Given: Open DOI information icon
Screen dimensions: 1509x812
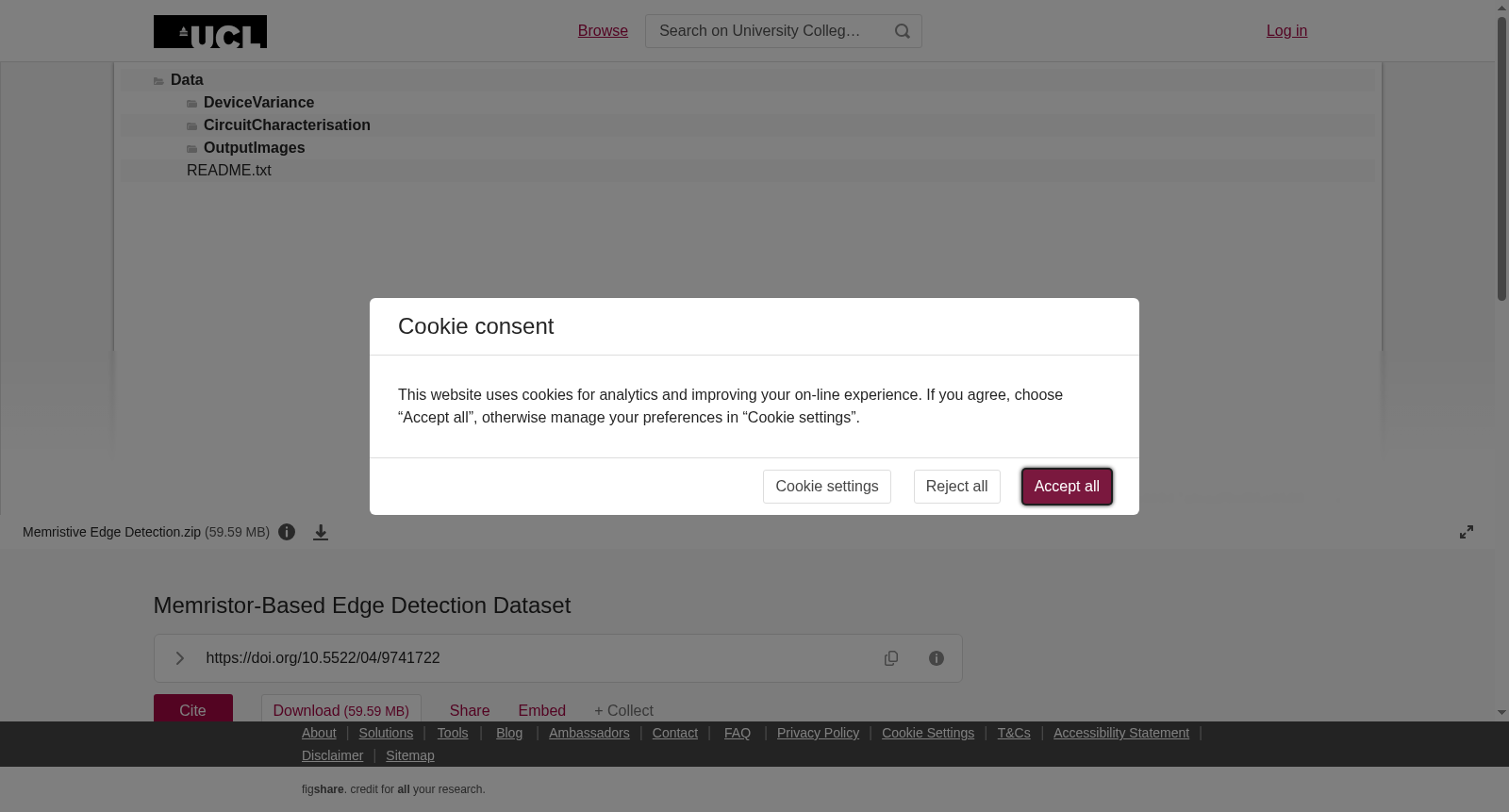Looking at the screenshot, I should (x=937, y=658).
